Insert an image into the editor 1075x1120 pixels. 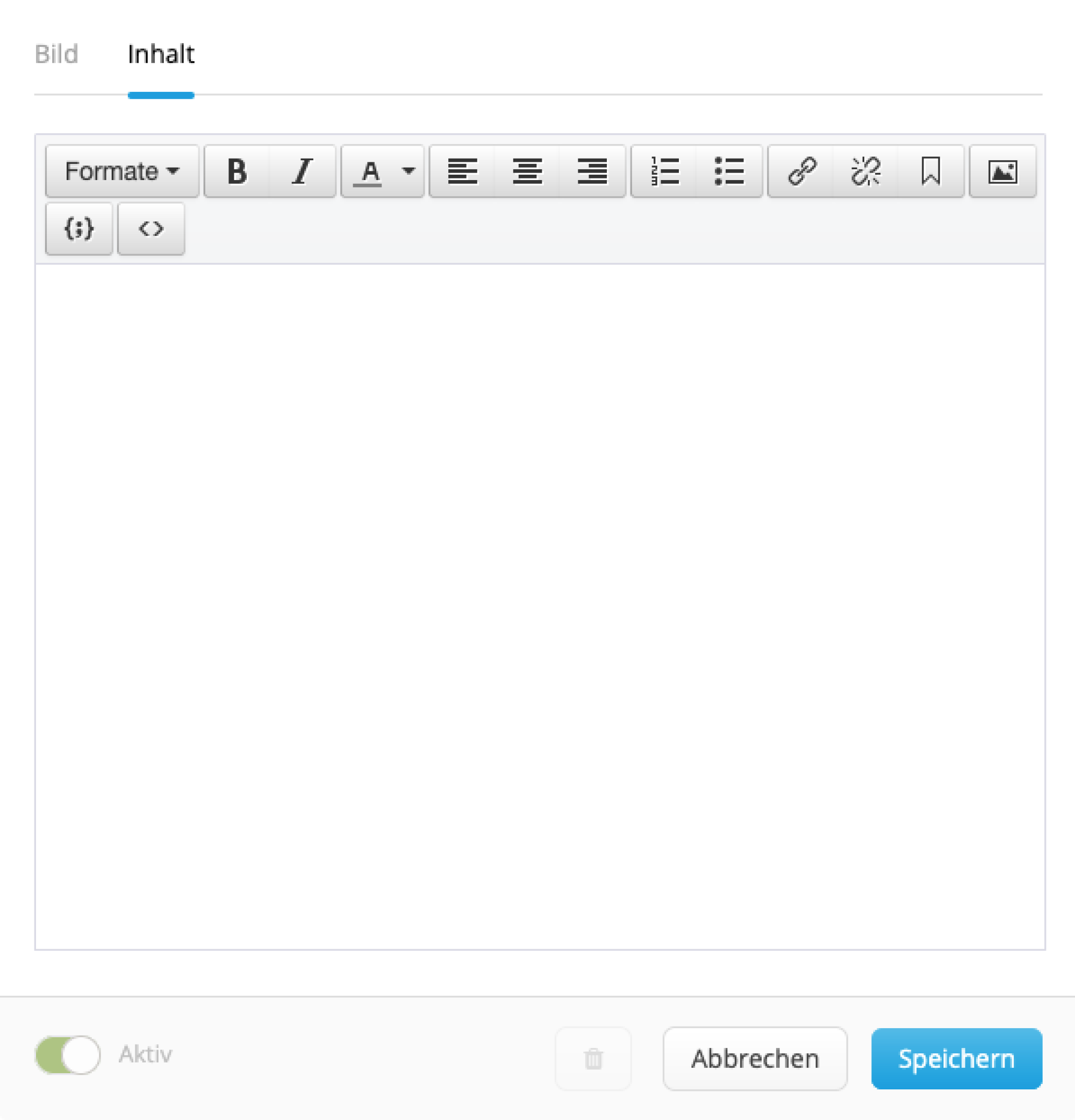[1002, 171]
